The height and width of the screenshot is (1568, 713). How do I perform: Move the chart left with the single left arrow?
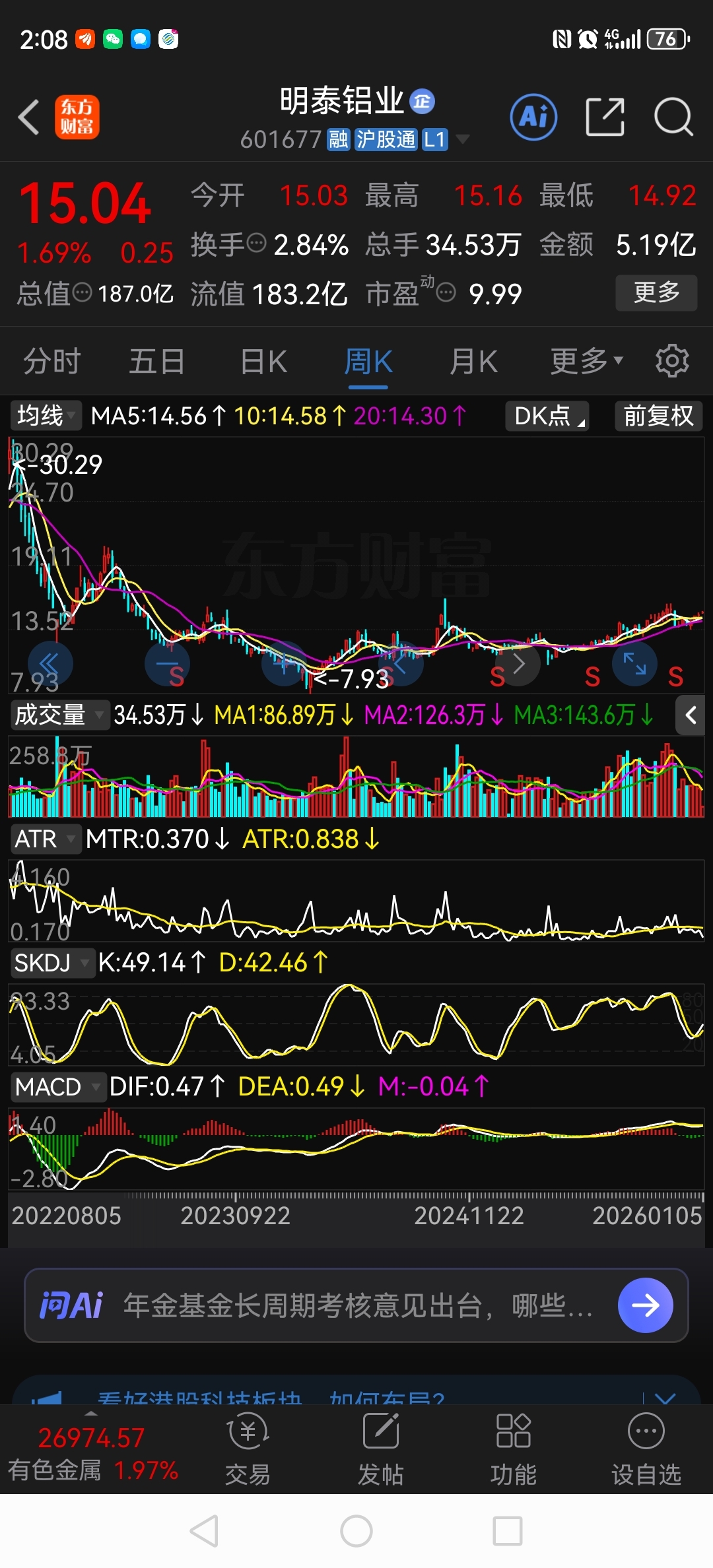pyautogui.click(x=401, y=663)
